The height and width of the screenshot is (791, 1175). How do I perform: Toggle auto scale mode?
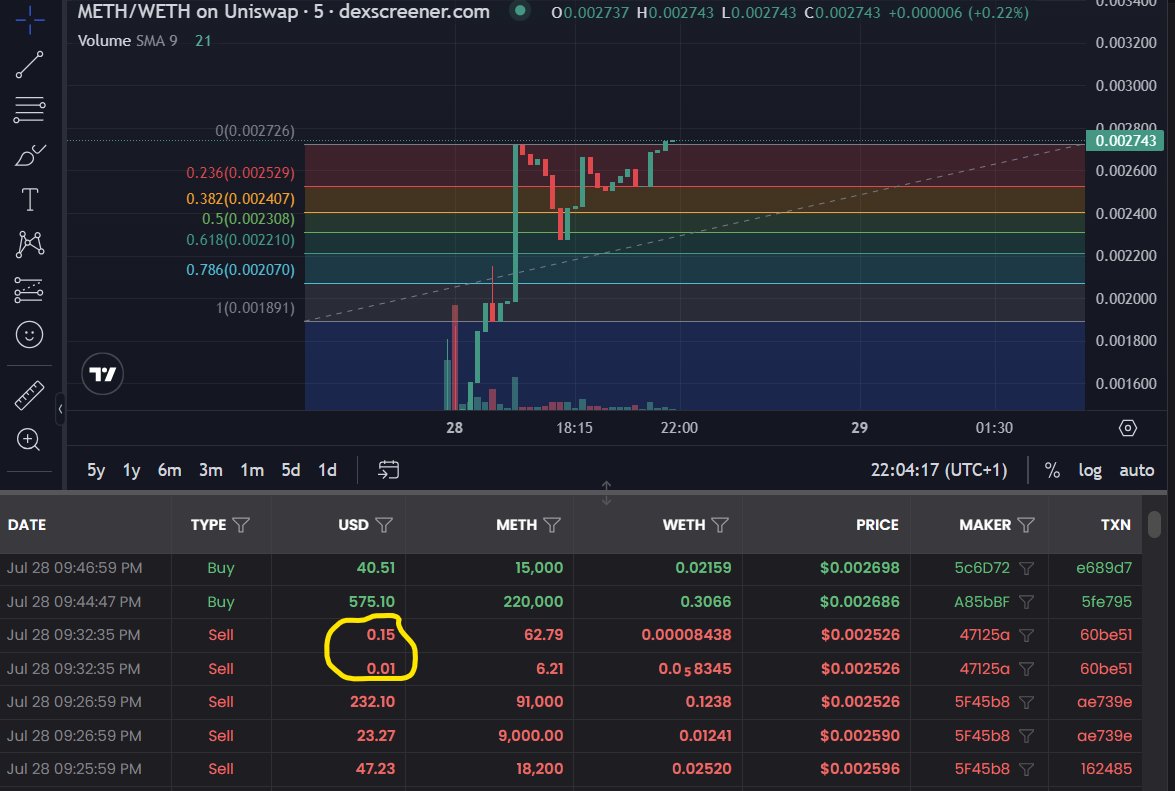click(x=1137, y=470)
